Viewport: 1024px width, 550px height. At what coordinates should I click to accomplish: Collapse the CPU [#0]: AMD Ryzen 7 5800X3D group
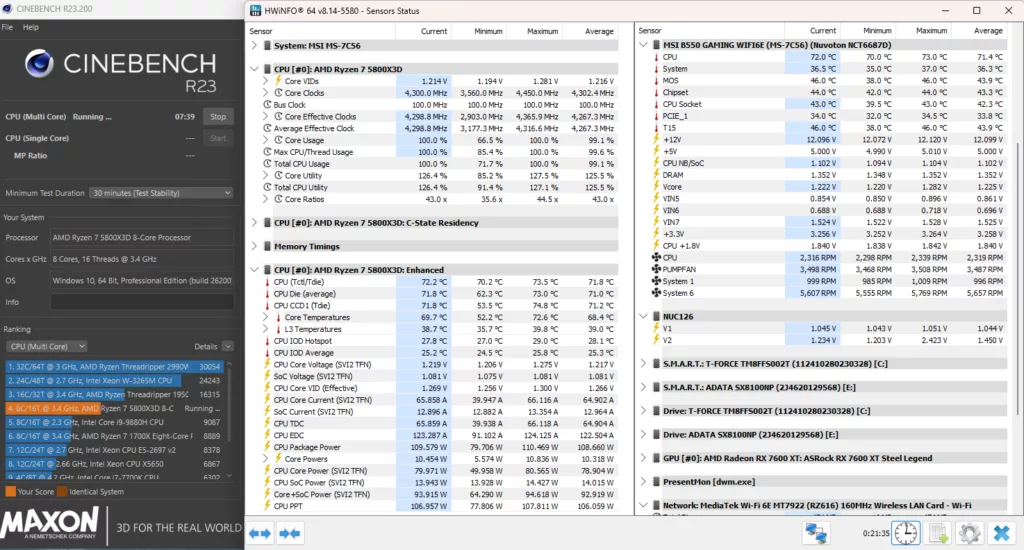tap(254, 69)
